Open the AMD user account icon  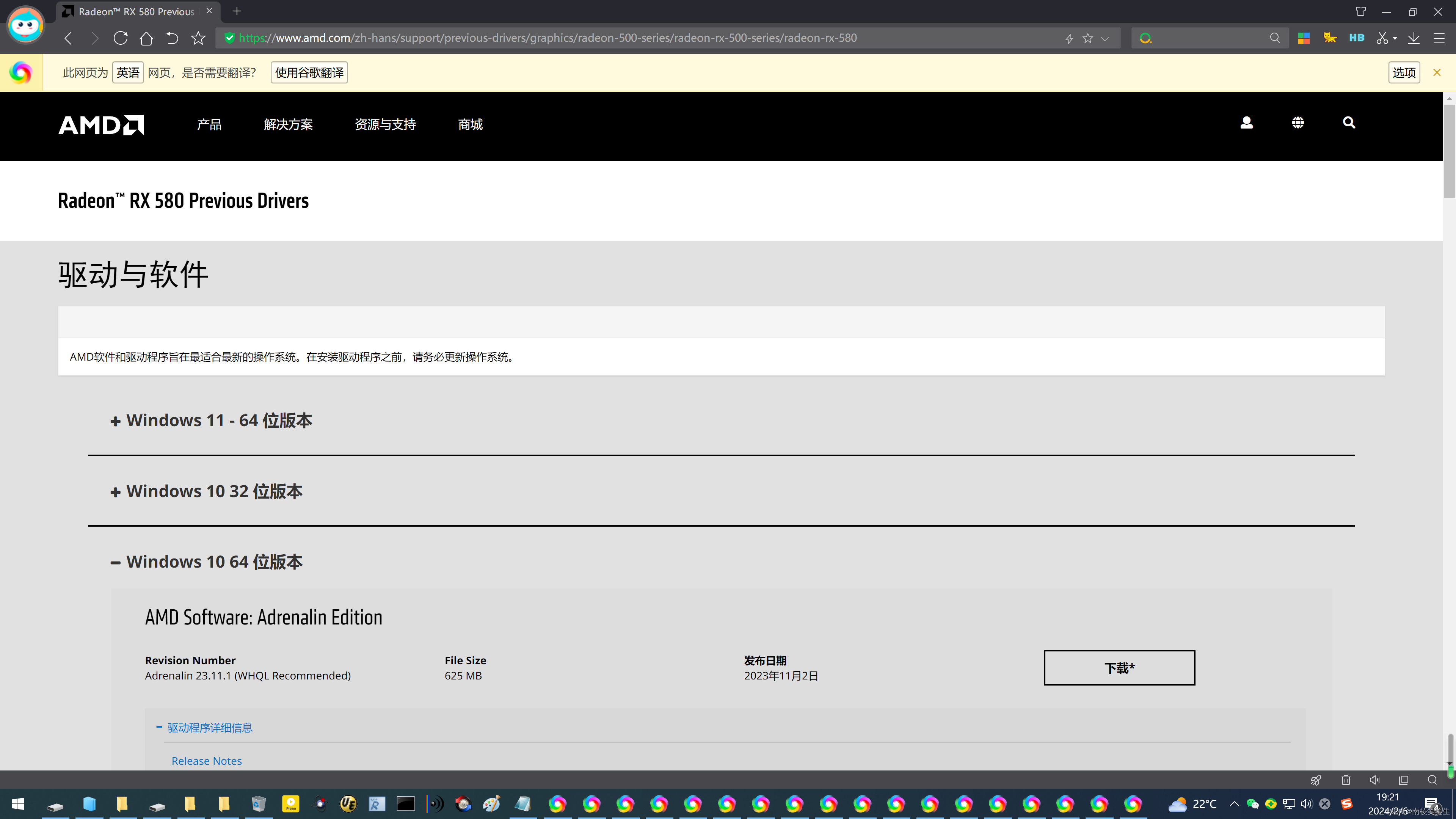pos(1246,122)
